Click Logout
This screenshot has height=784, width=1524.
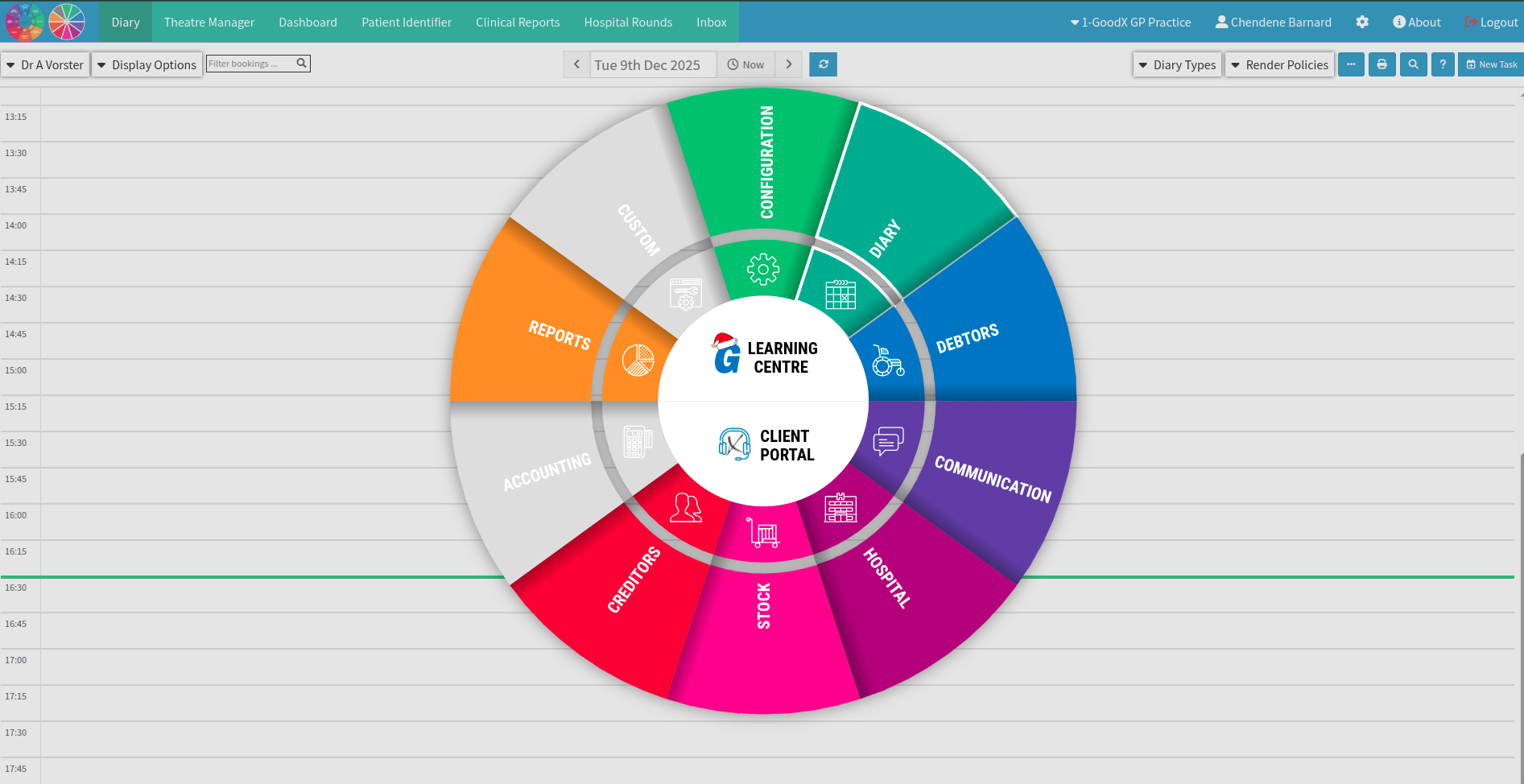tap(1491, 23)
